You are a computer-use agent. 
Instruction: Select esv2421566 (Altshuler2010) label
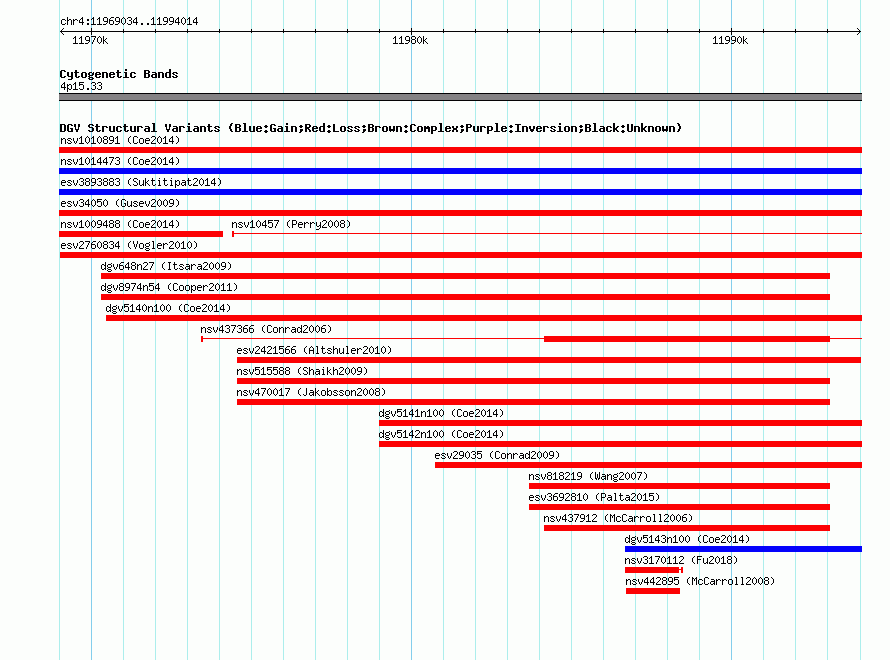click(314, 350)
